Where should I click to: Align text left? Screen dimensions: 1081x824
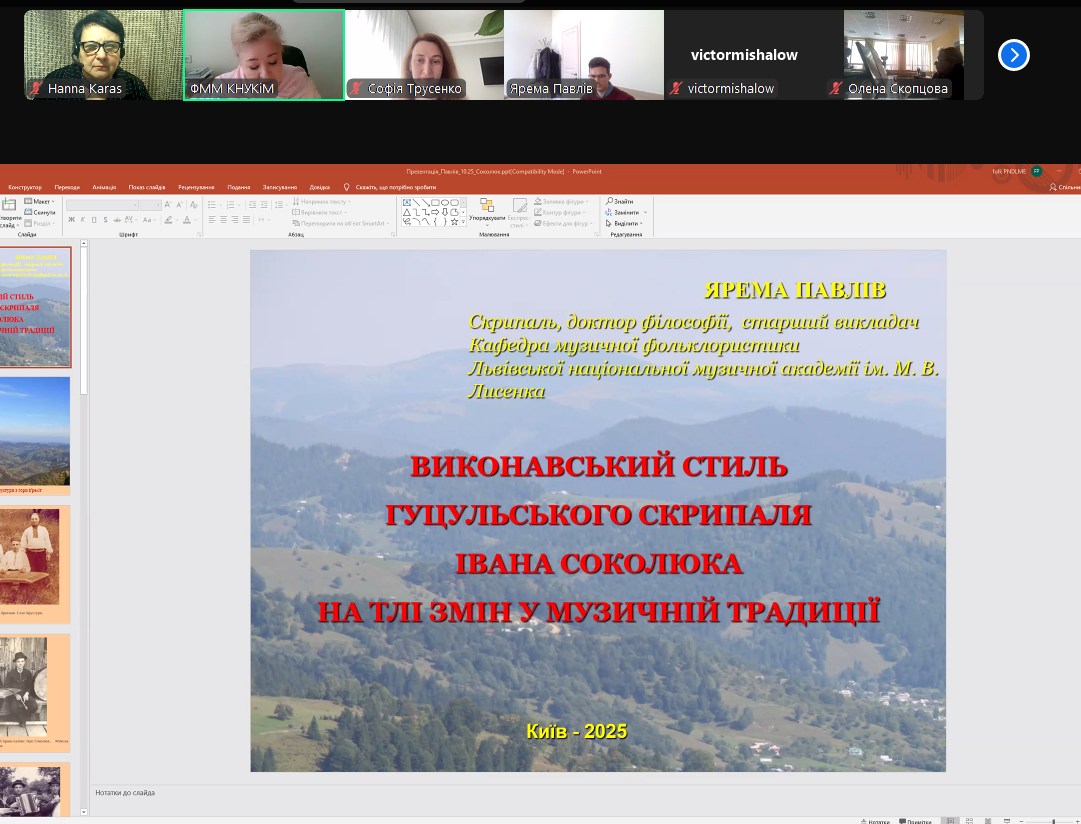point(212,220)
